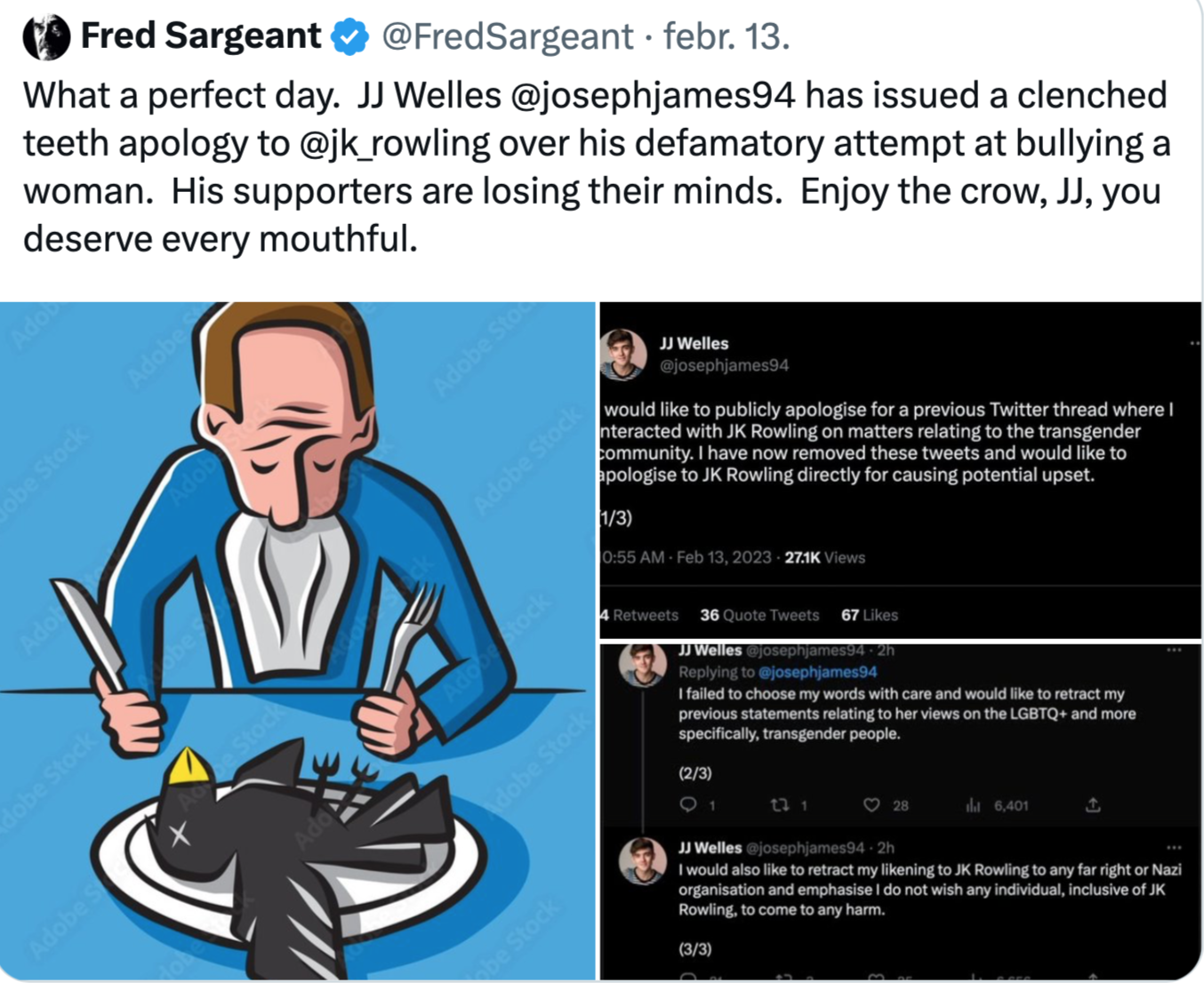Open the @jk_rowling mention link

click(395, 144)
